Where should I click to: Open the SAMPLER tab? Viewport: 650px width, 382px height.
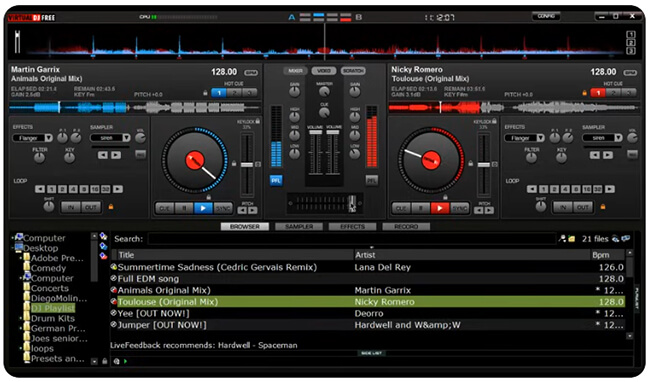click(299, 227)
